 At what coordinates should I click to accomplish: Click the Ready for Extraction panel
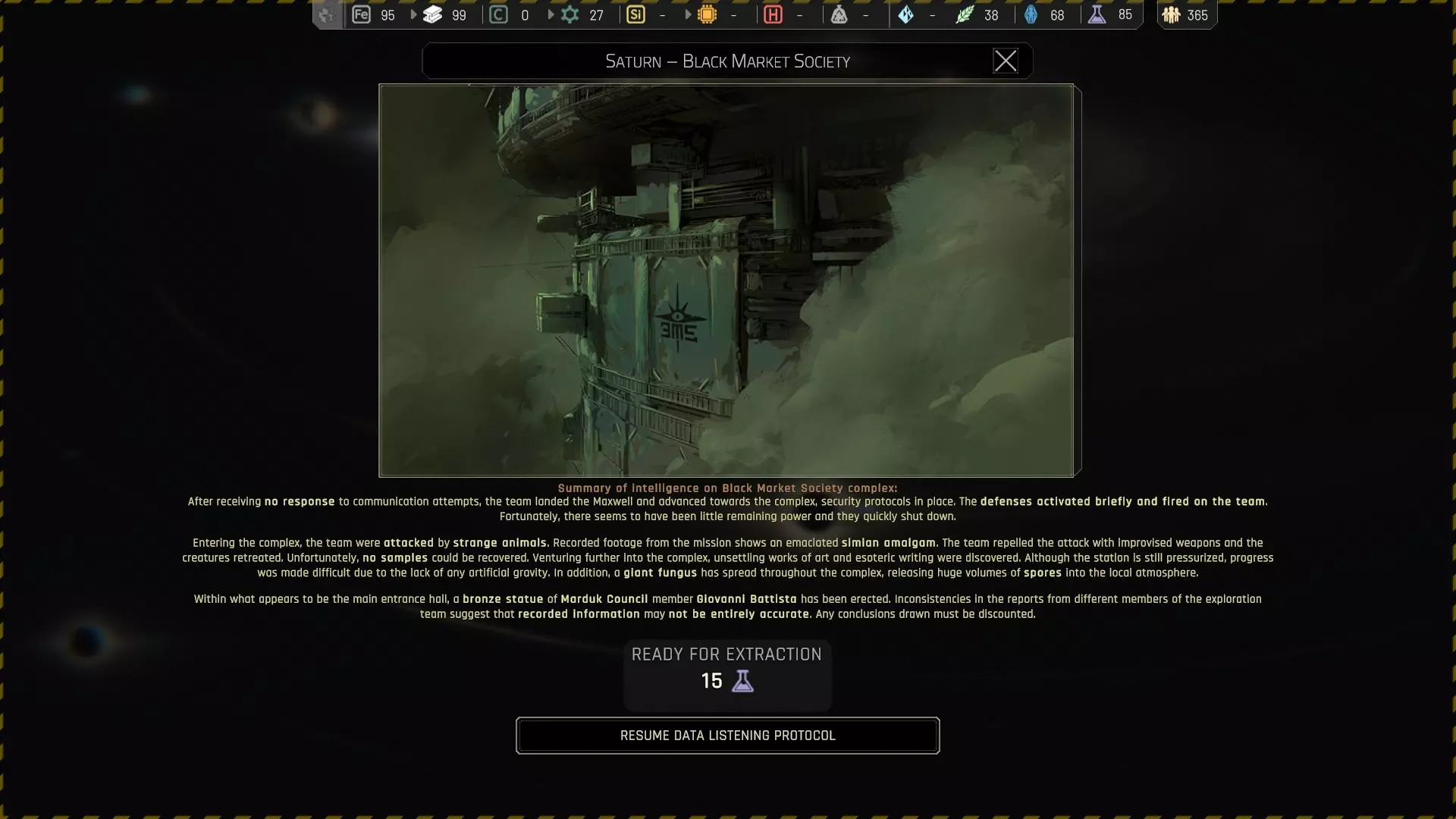[x=727, y=674]
